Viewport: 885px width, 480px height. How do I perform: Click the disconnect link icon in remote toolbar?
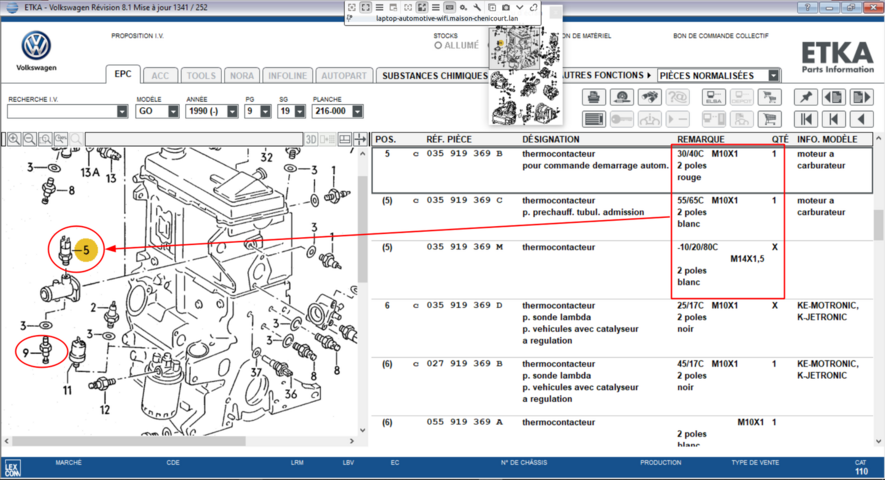tap(534, 7)
